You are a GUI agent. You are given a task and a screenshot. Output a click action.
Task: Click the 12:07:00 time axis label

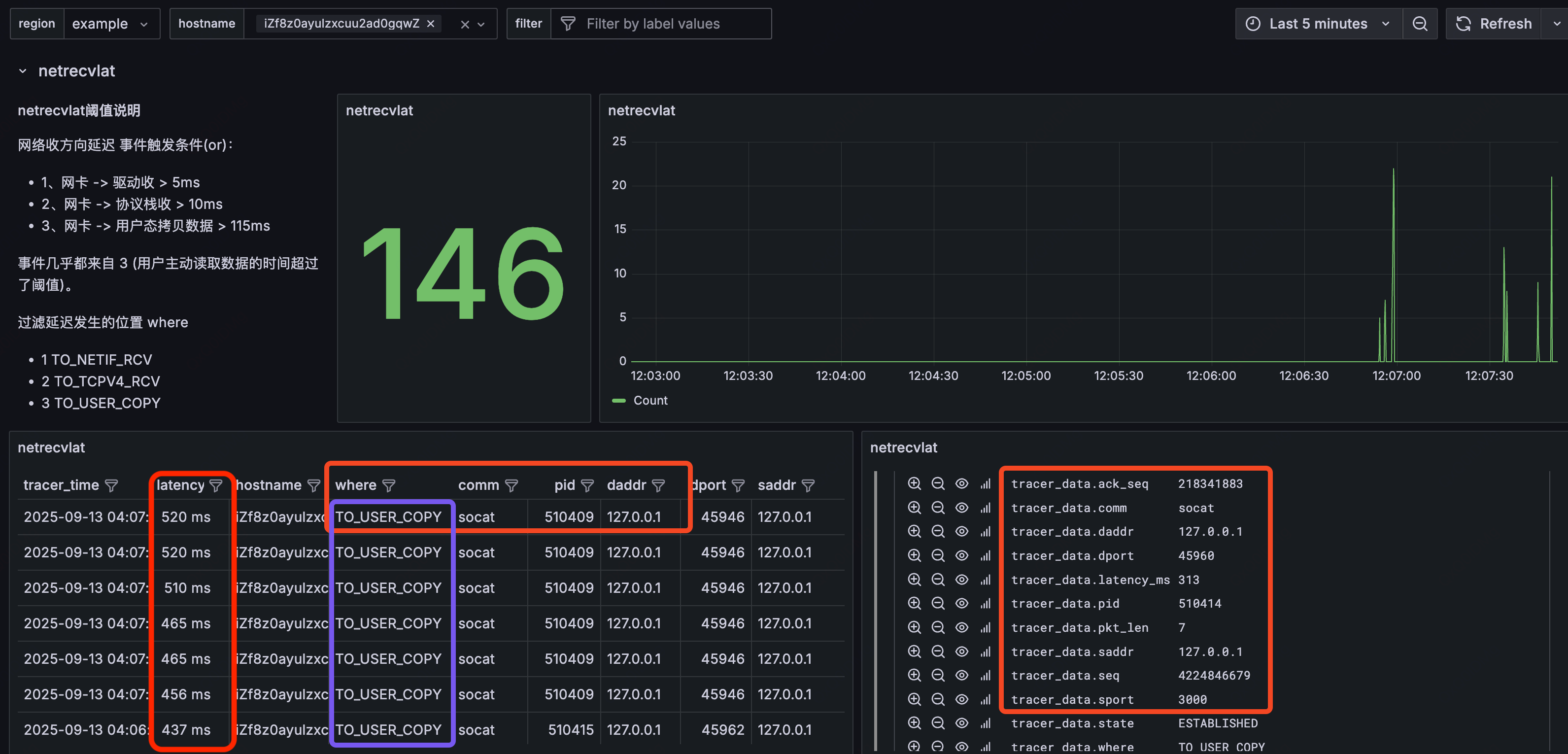coord(1397,376)
